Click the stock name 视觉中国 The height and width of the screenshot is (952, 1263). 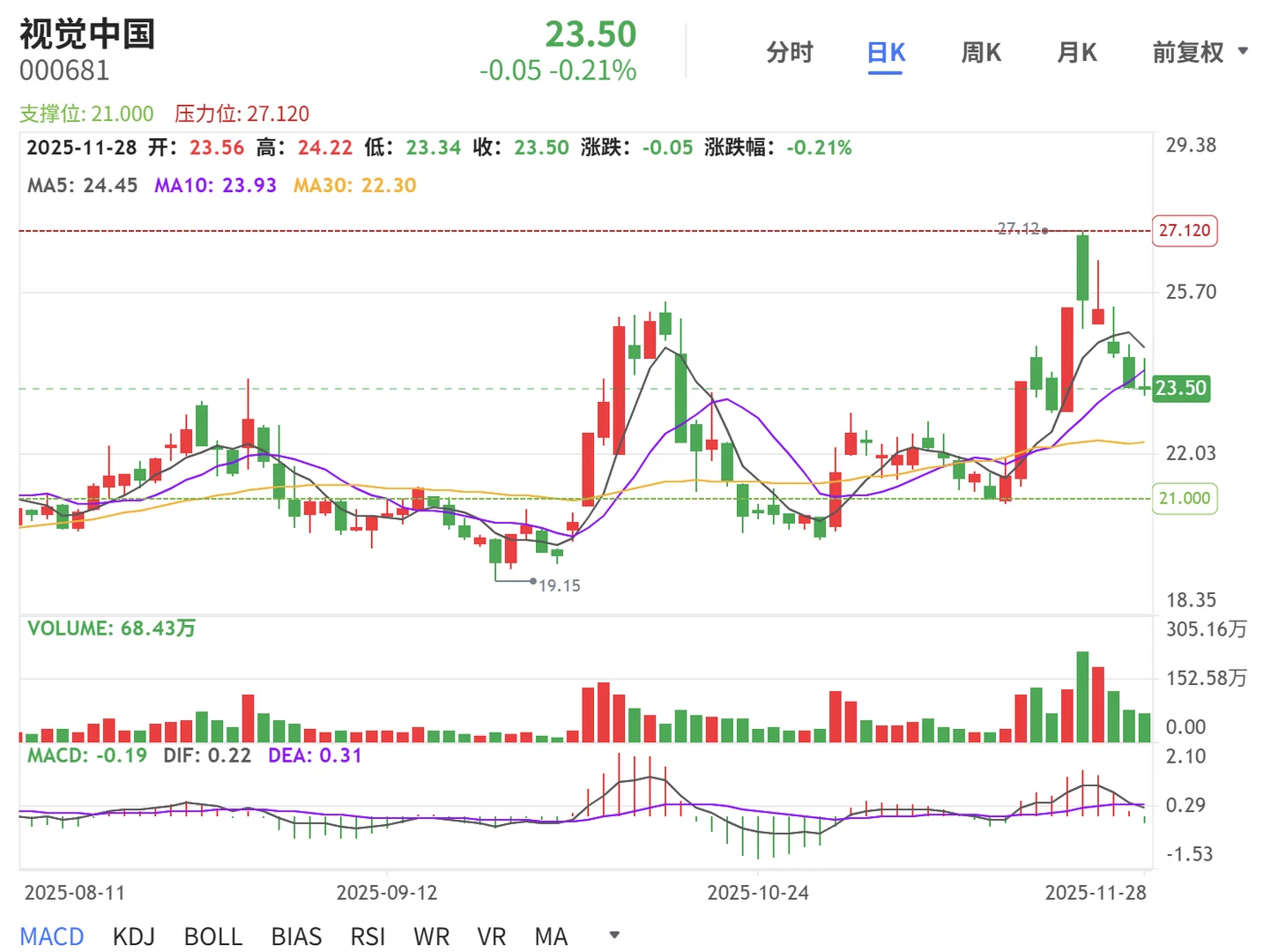click(87, 34)
